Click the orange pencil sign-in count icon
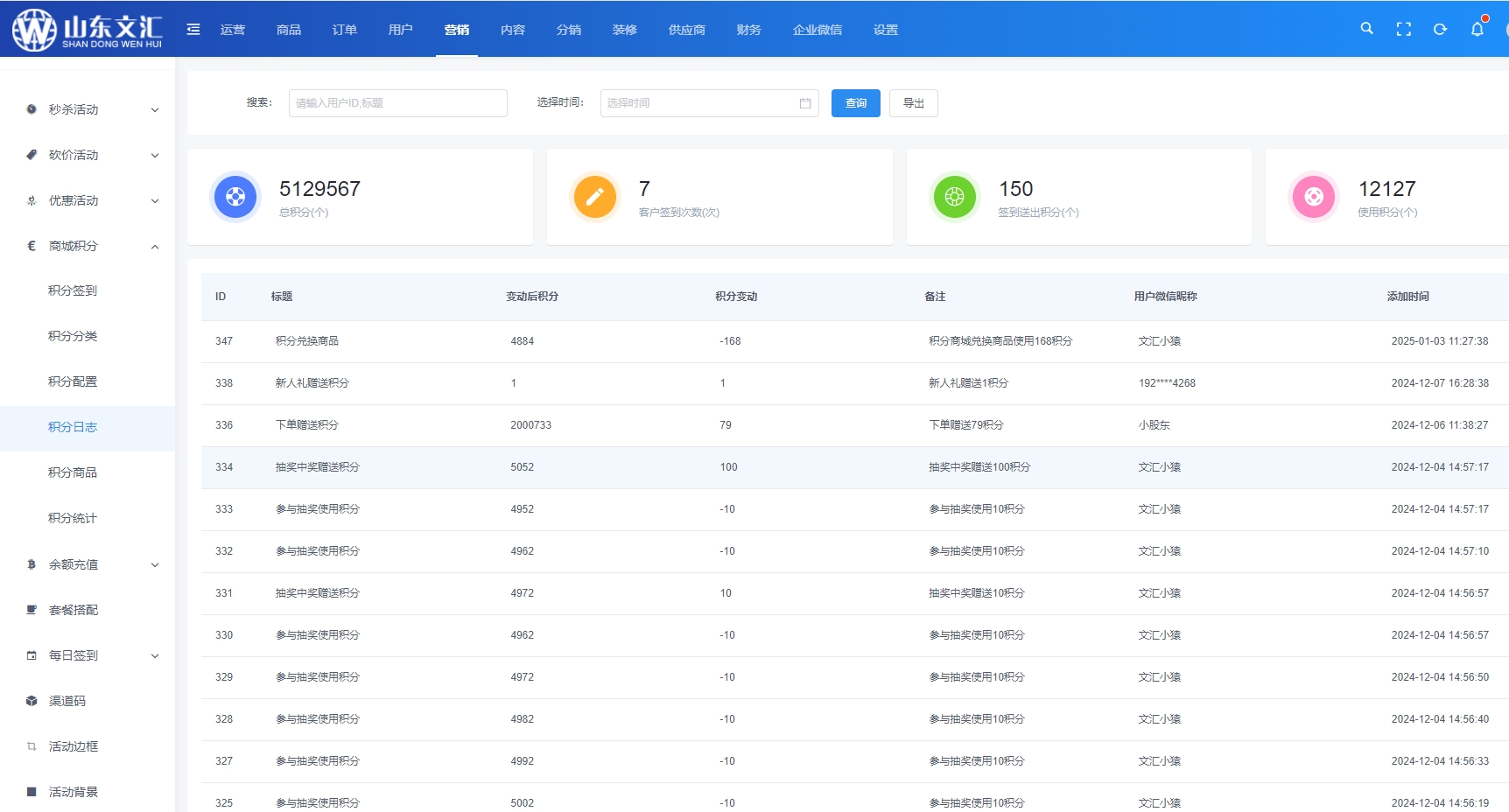This screenshot has height=812, width=1509. click(x=594, y=197)
